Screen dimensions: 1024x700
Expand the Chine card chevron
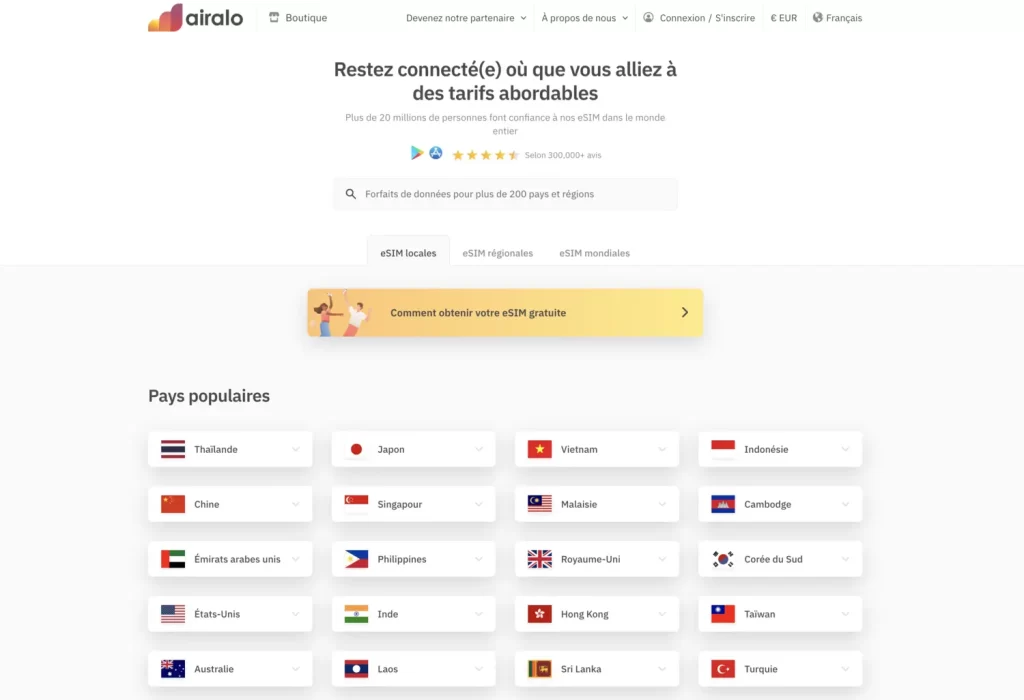(296, 504)
